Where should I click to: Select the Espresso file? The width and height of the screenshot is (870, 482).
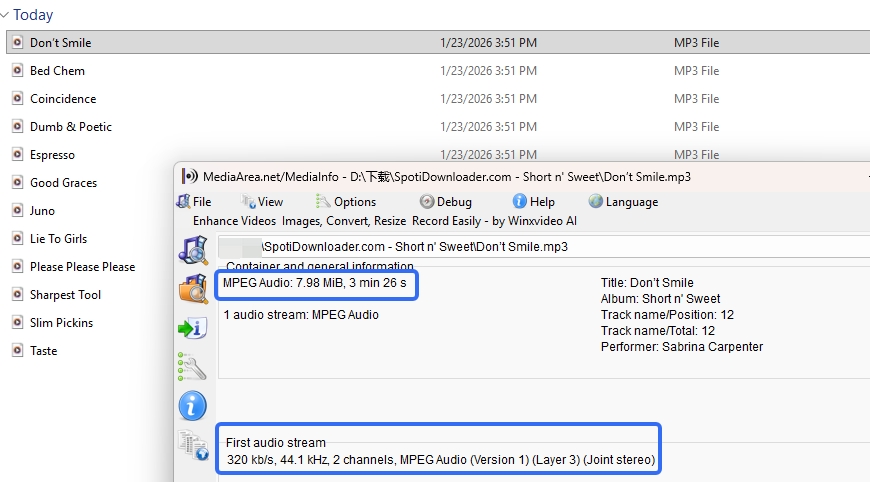point(52,155)
